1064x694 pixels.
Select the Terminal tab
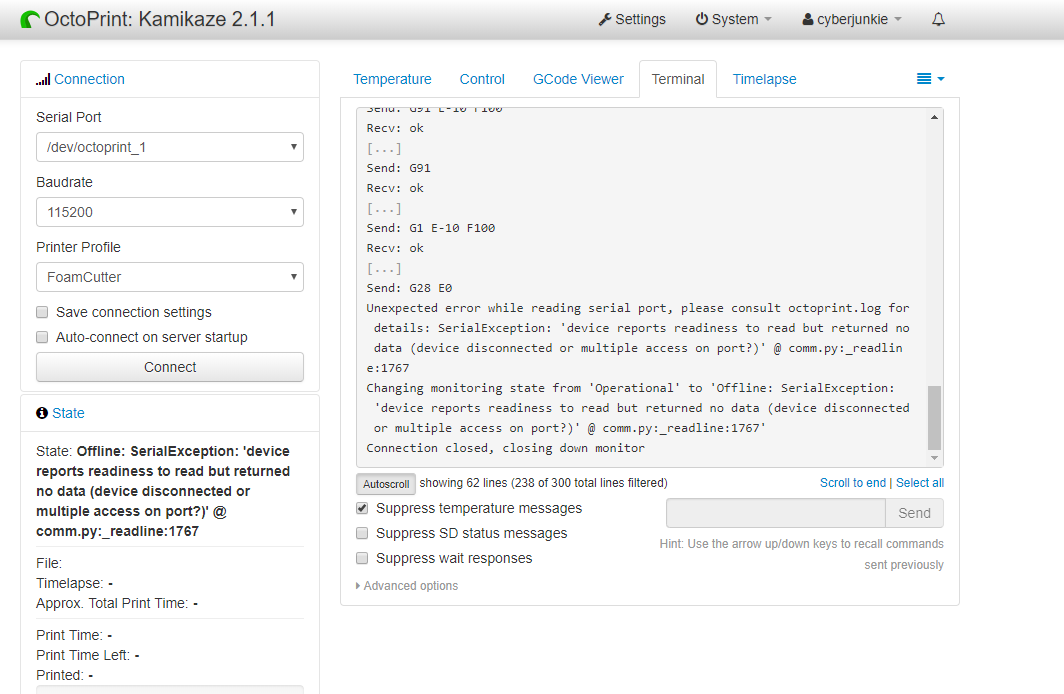click(x=678, y=79)
